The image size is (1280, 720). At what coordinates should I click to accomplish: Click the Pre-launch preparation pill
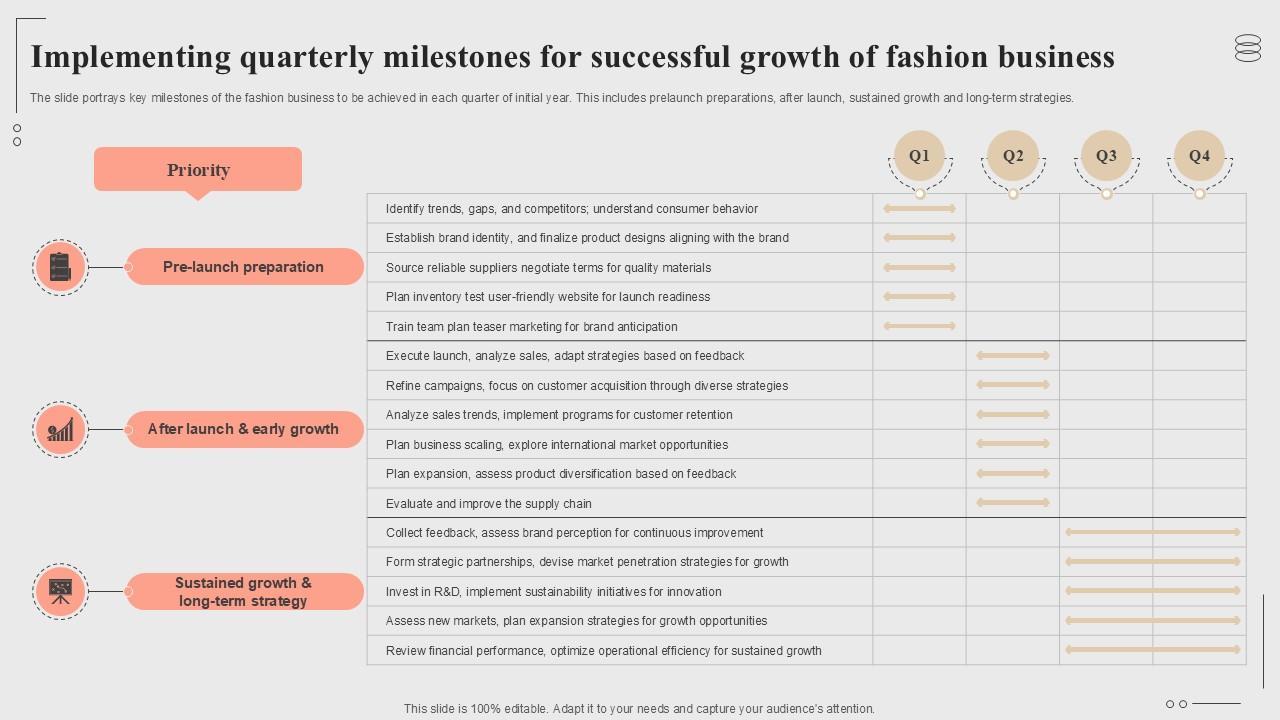[244, 267]
